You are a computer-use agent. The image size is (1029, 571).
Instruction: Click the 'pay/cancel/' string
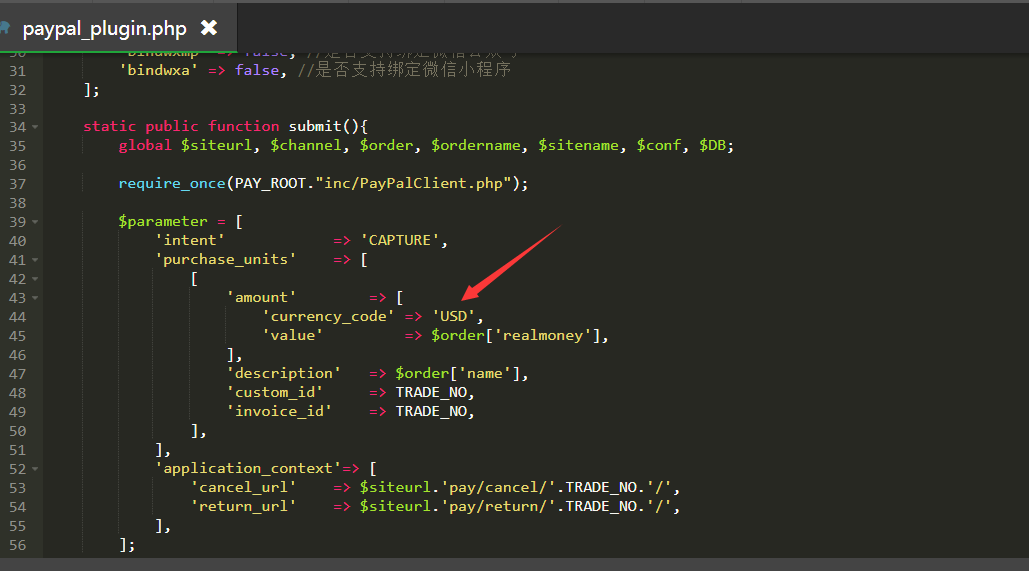498,488
